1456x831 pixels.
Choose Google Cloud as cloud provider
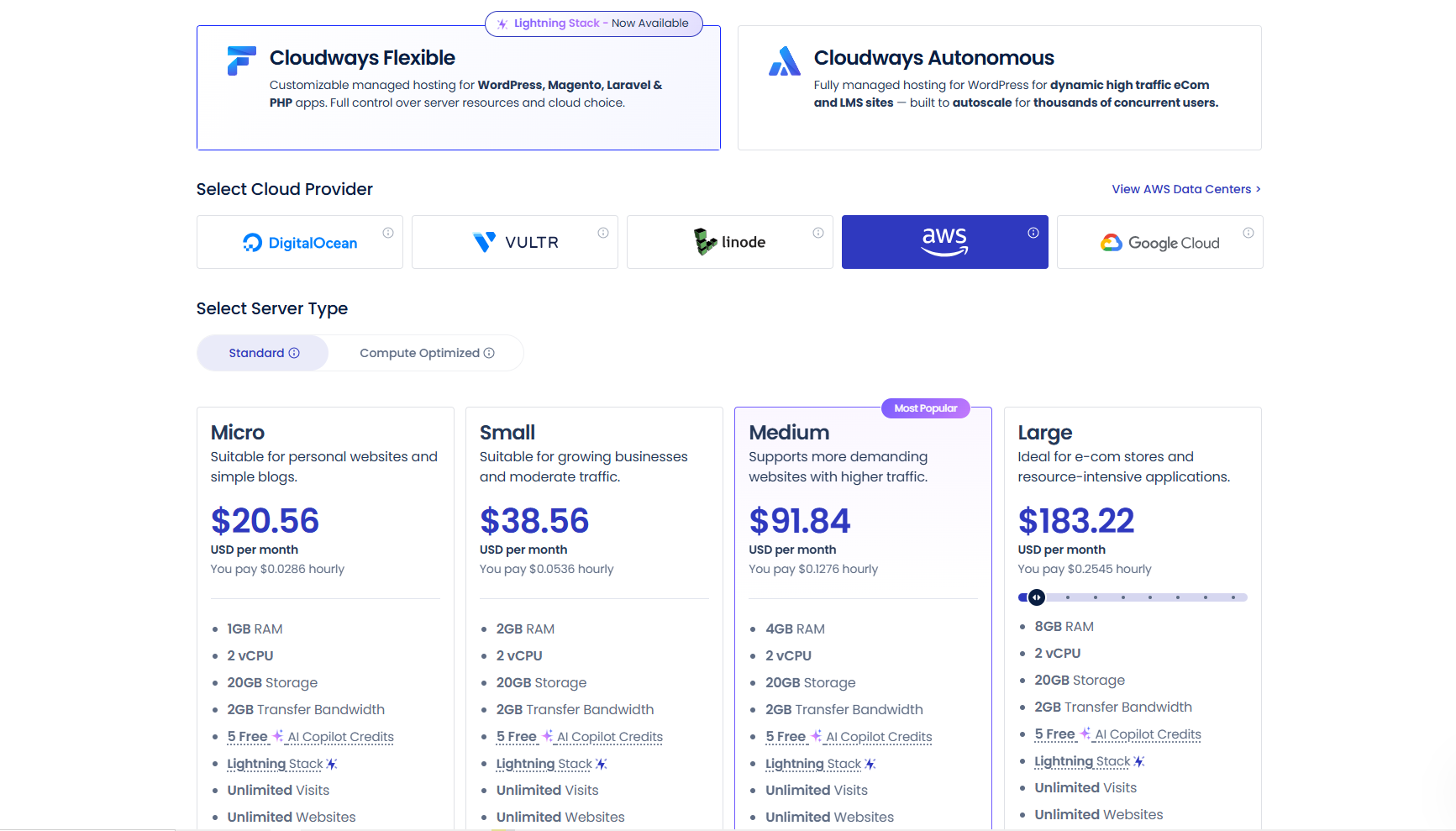(x=1160, y=242)
